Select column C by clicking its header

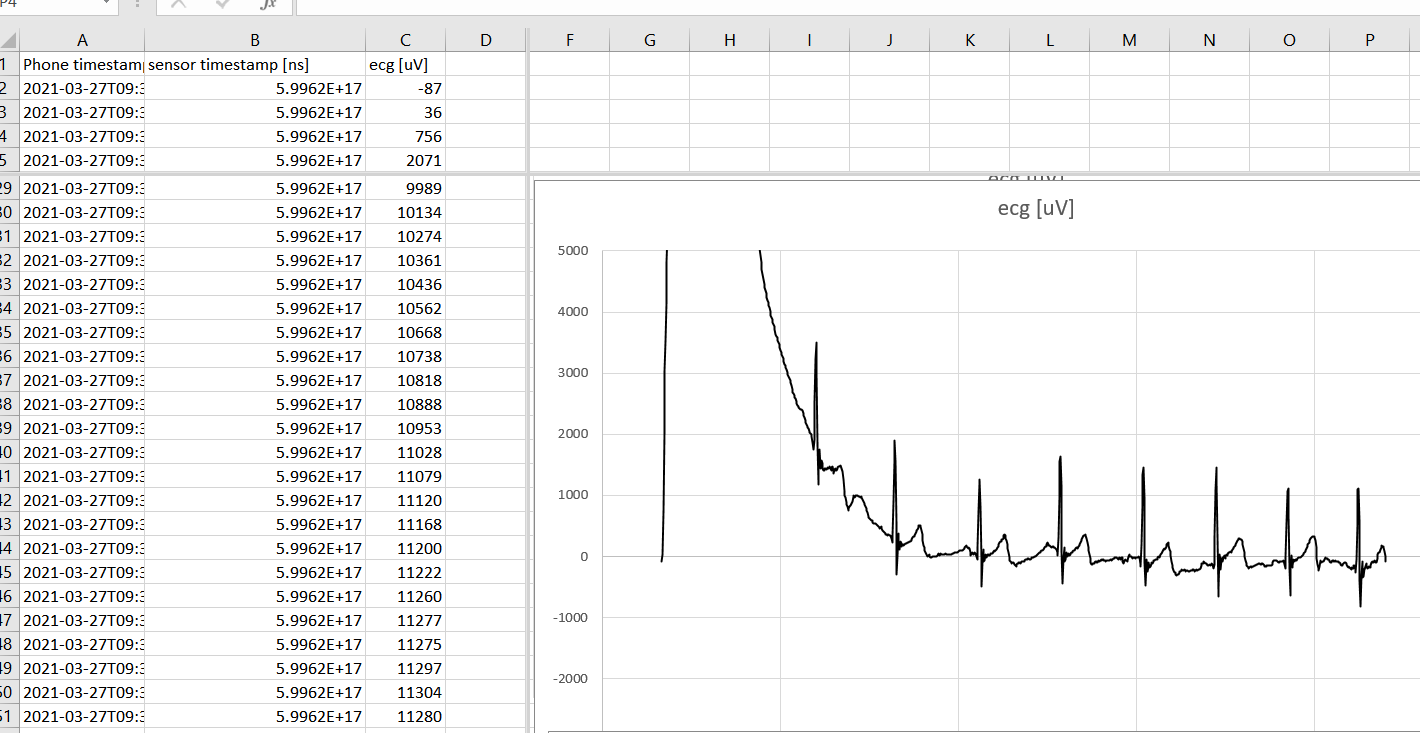click(405, 39)
